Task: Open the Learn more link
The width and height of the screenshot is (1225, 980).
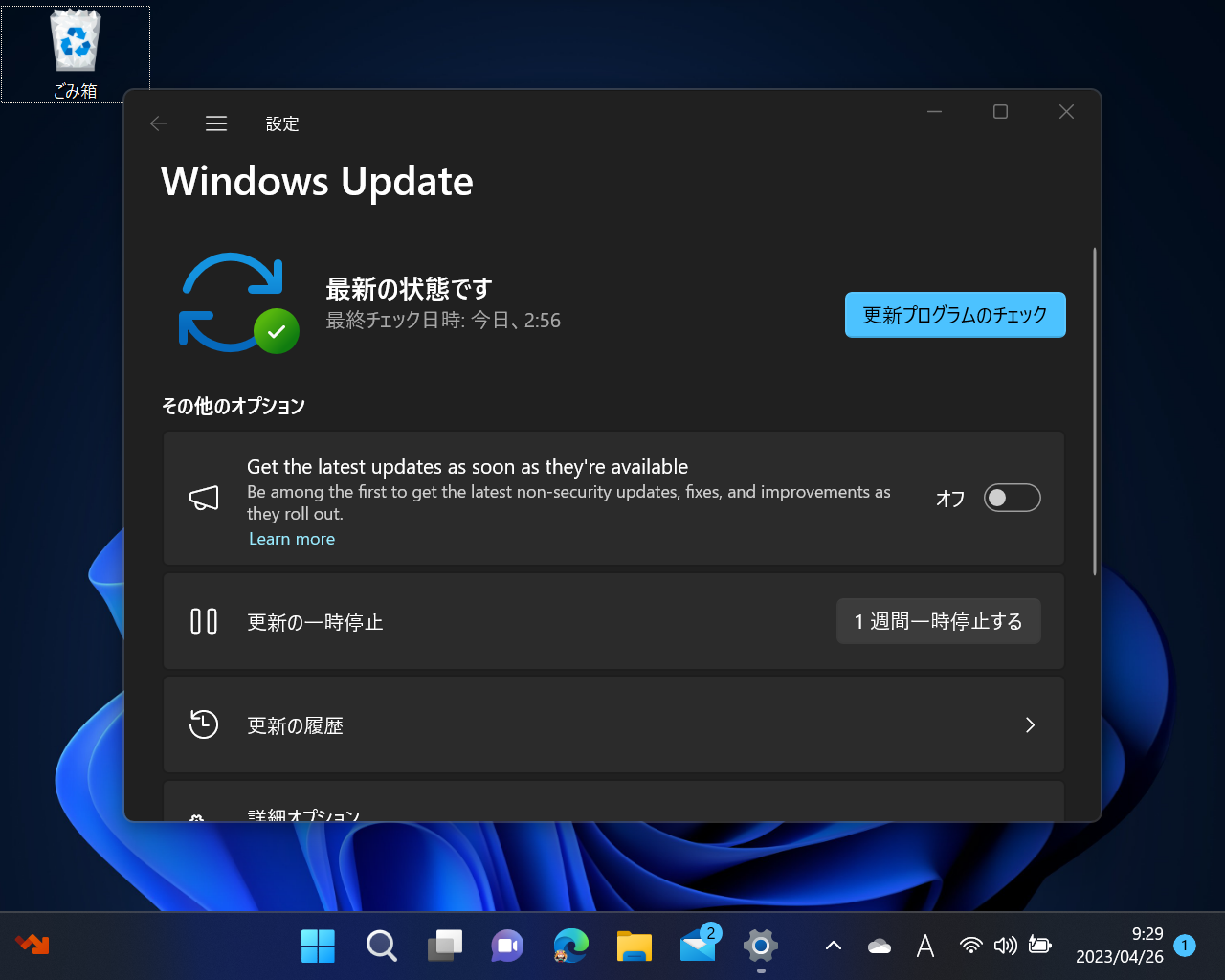Action: point(291,538)
